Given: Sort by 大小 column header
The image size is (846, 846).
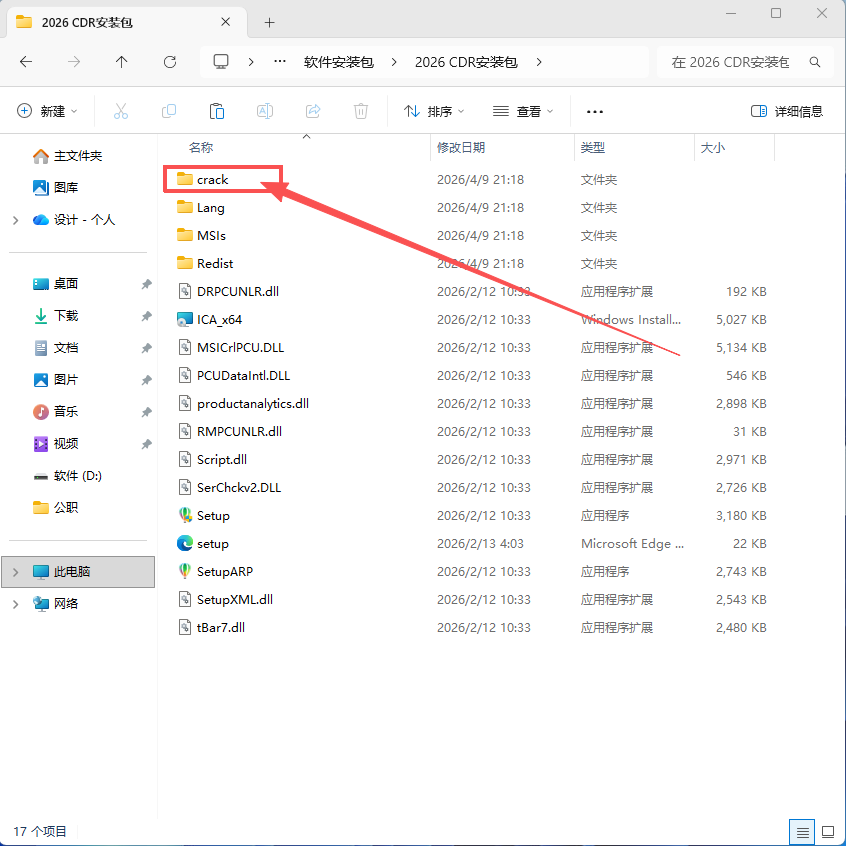Looking at the screenshot, I should 713,147.
